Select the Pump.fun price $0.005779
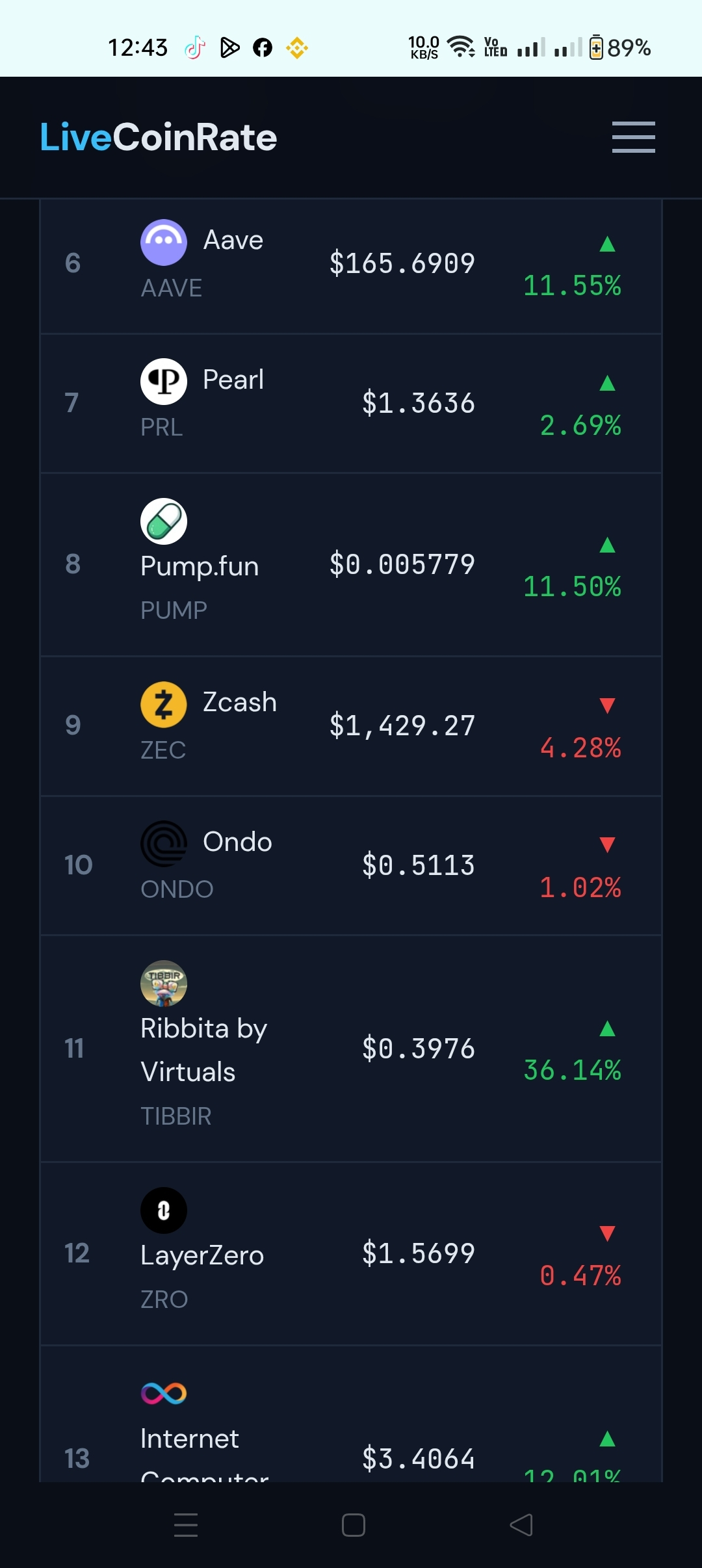This screenshot has height=1568, width=702. click(x=402, y=564)
